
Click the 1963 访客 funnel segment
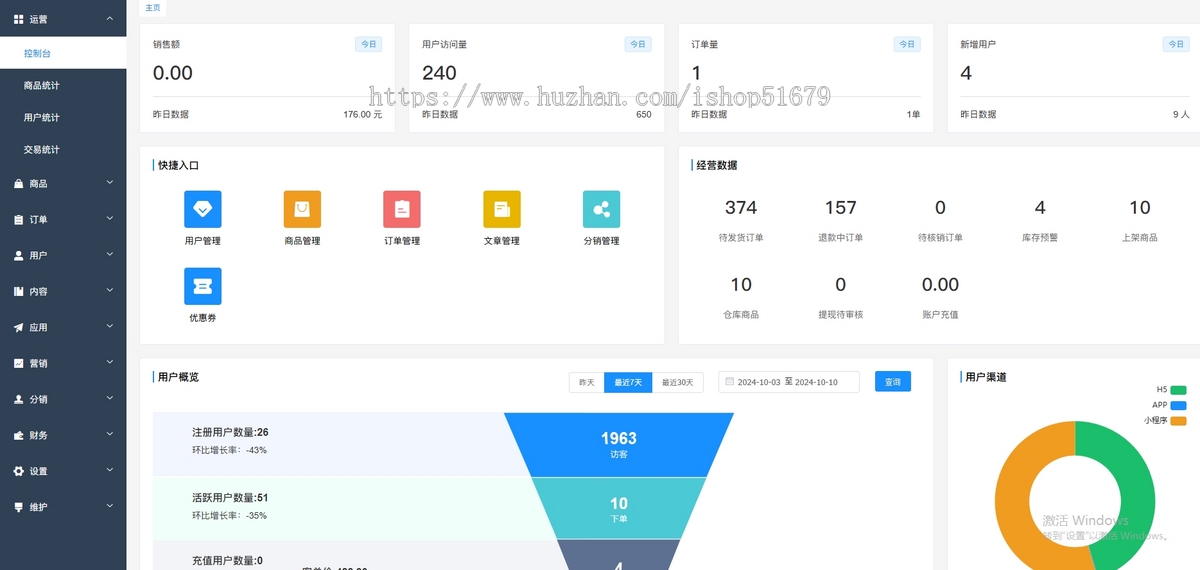[618, 444]
